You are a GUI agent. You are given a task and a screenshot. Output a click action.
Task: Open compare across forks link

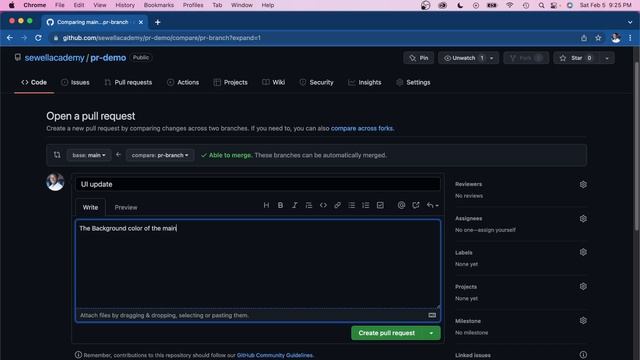tap(362, 128)
